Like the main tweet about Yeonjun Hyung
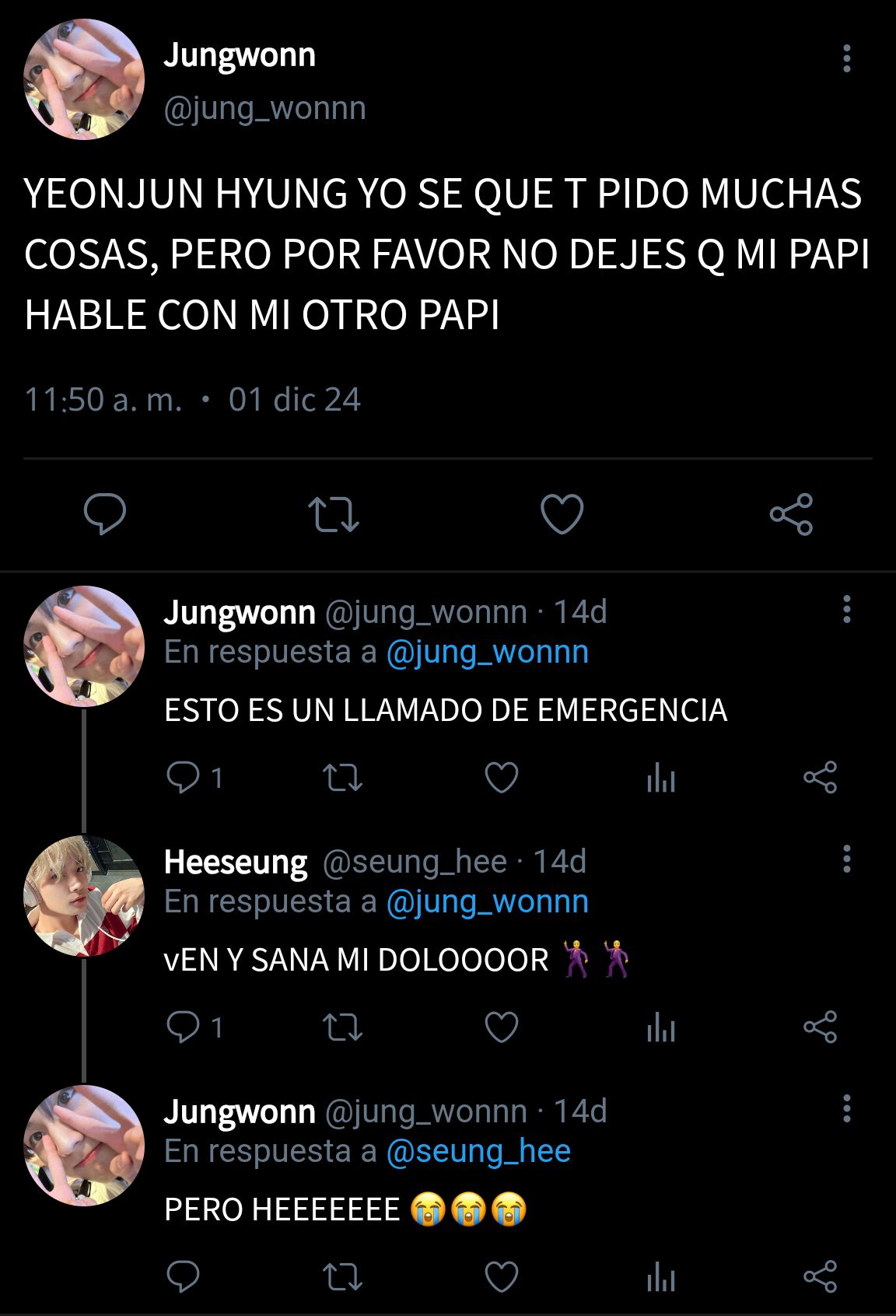The image size is (896, 1316). click(562, 514)
